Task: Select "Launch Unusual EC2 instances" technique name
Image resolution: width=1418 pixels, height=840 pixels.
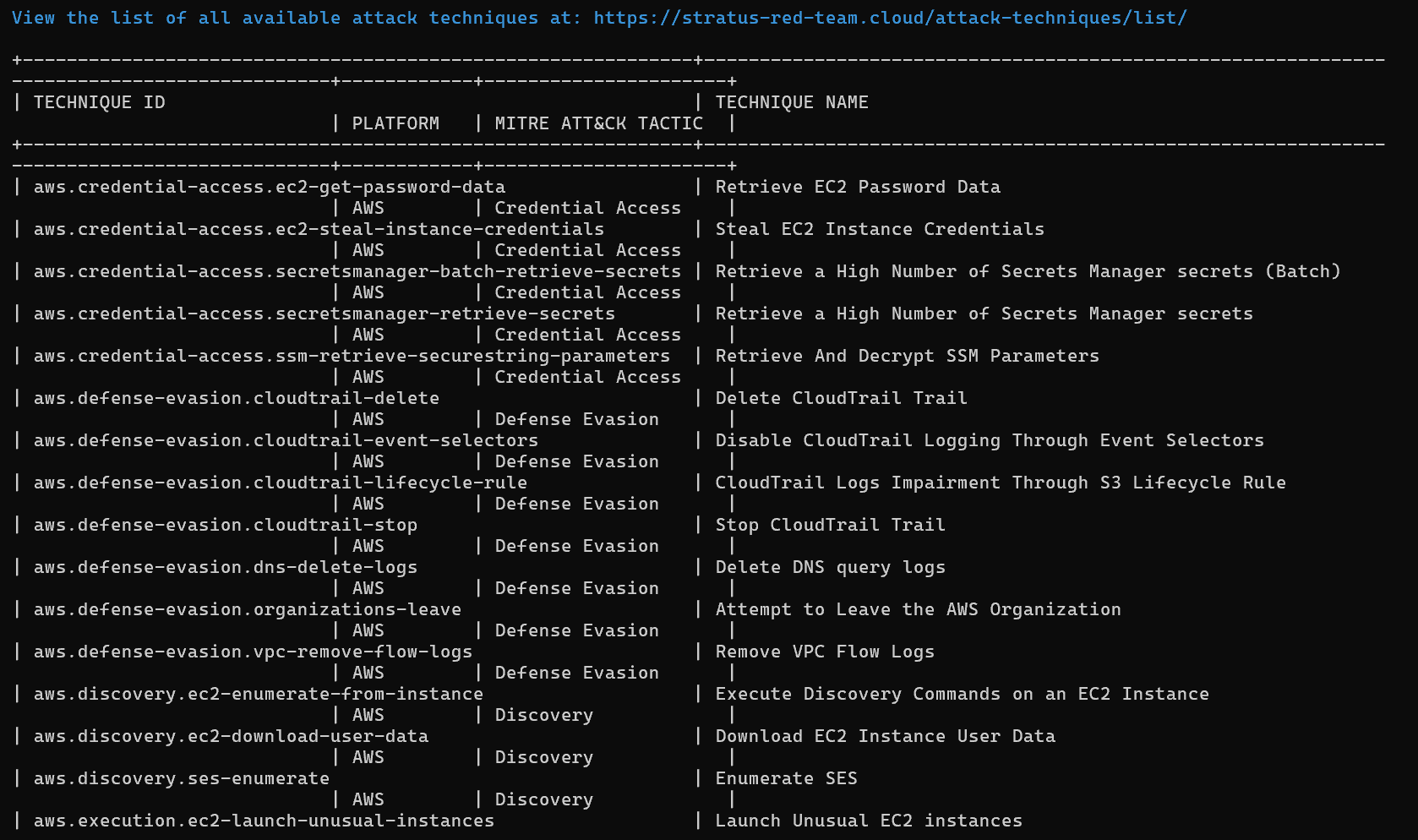Action: tap(869, 821)
